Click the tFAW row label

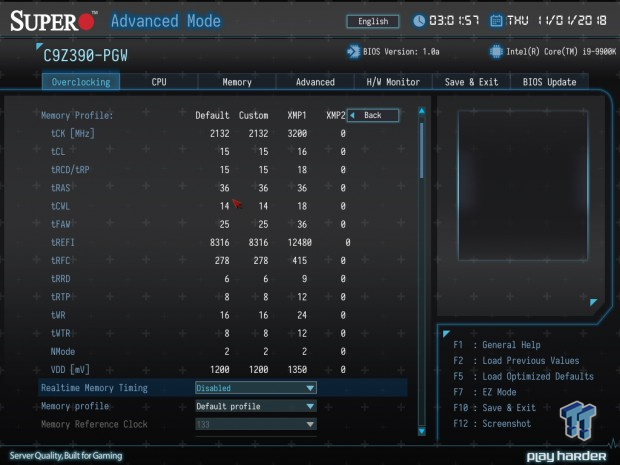pos(60,224)
